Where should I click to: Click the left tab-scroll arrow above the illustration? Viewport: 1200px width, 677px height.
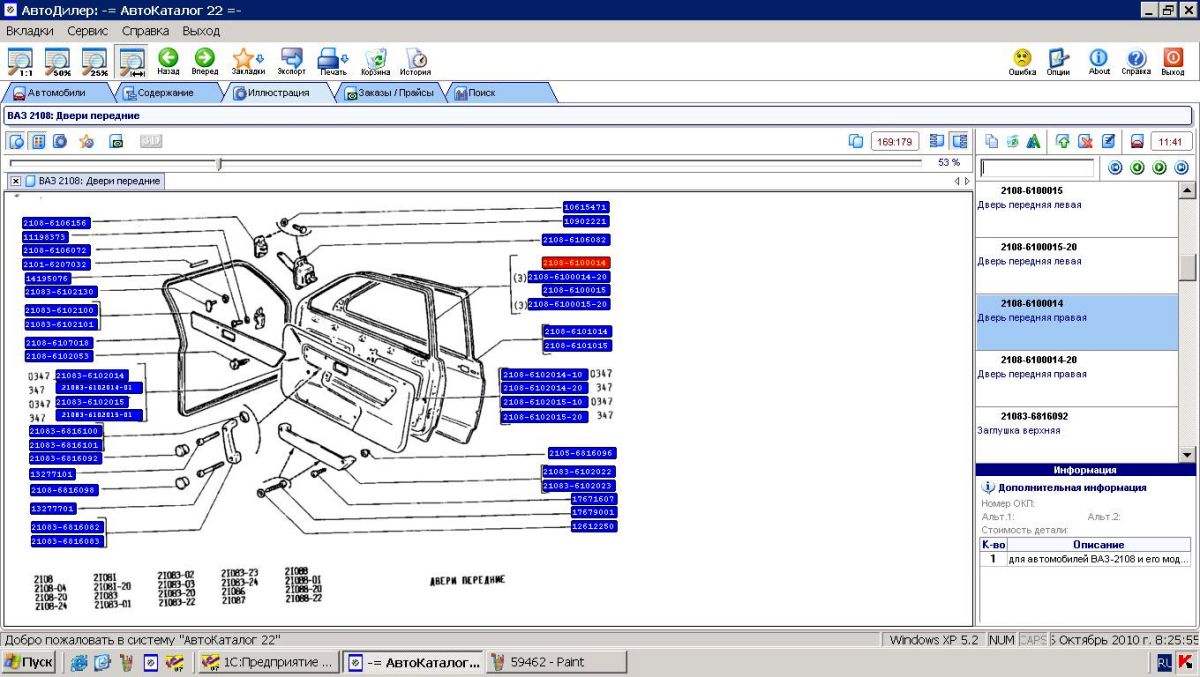click(957, 181)
